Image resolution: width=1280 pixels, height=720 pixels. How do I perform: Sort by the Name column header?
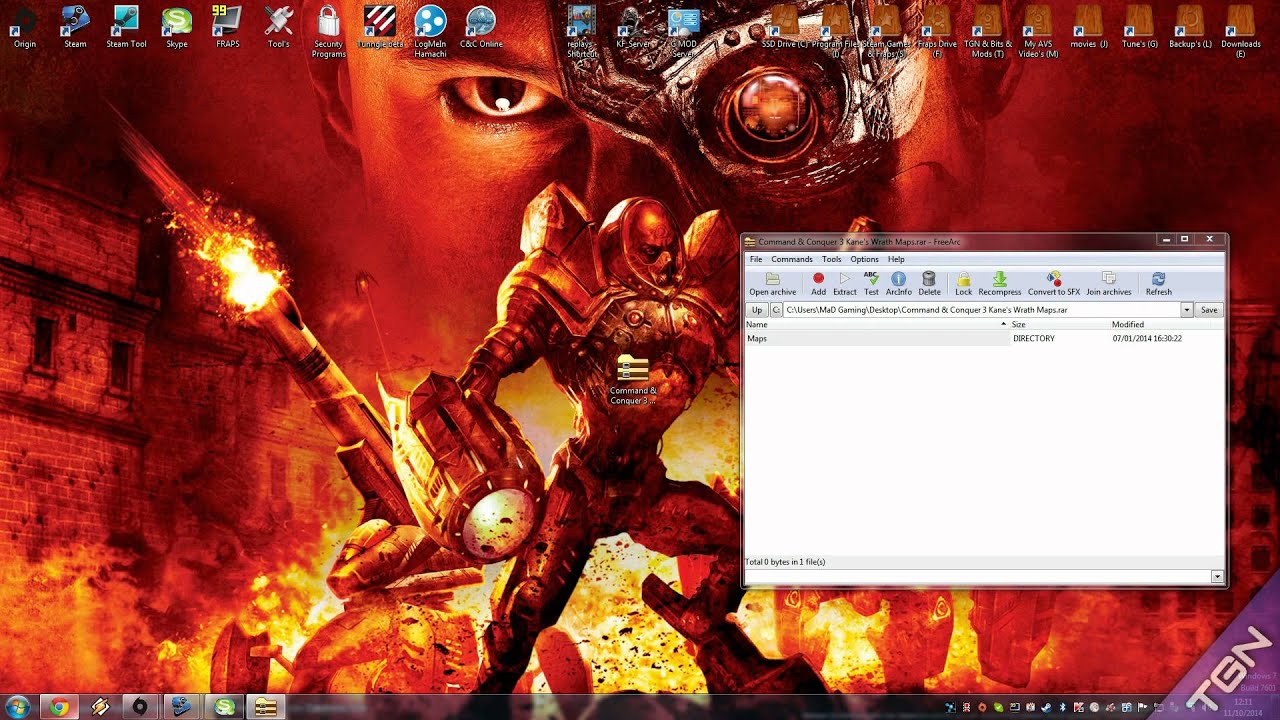click(x=876, y=324)
